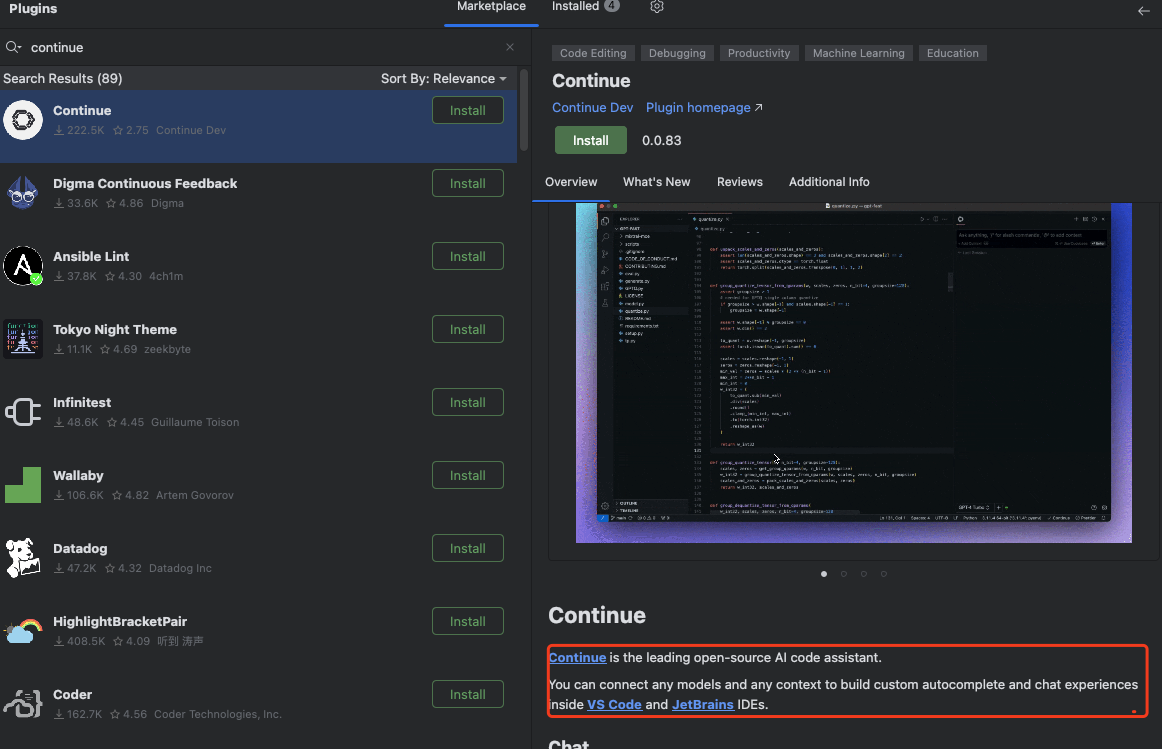Follow the Continue link in the description
Screen dimensions: 1162x749
click(577, 658)
